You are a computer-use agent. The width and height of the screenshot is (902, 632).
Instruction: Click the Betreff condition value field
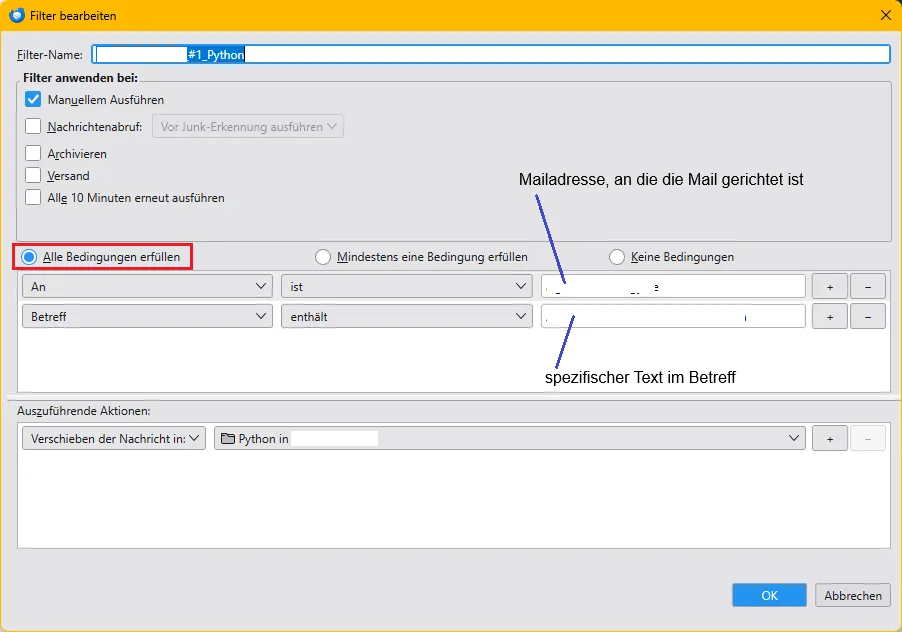point(673,316)
